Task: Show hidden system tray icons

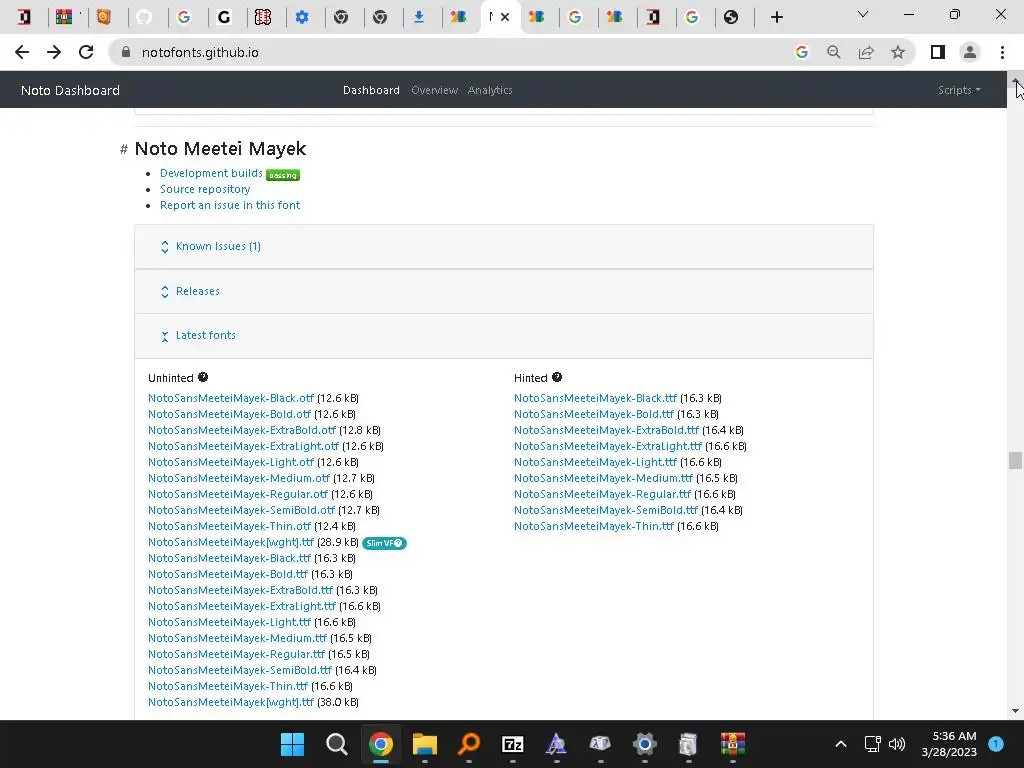Action: click(840, 744)
